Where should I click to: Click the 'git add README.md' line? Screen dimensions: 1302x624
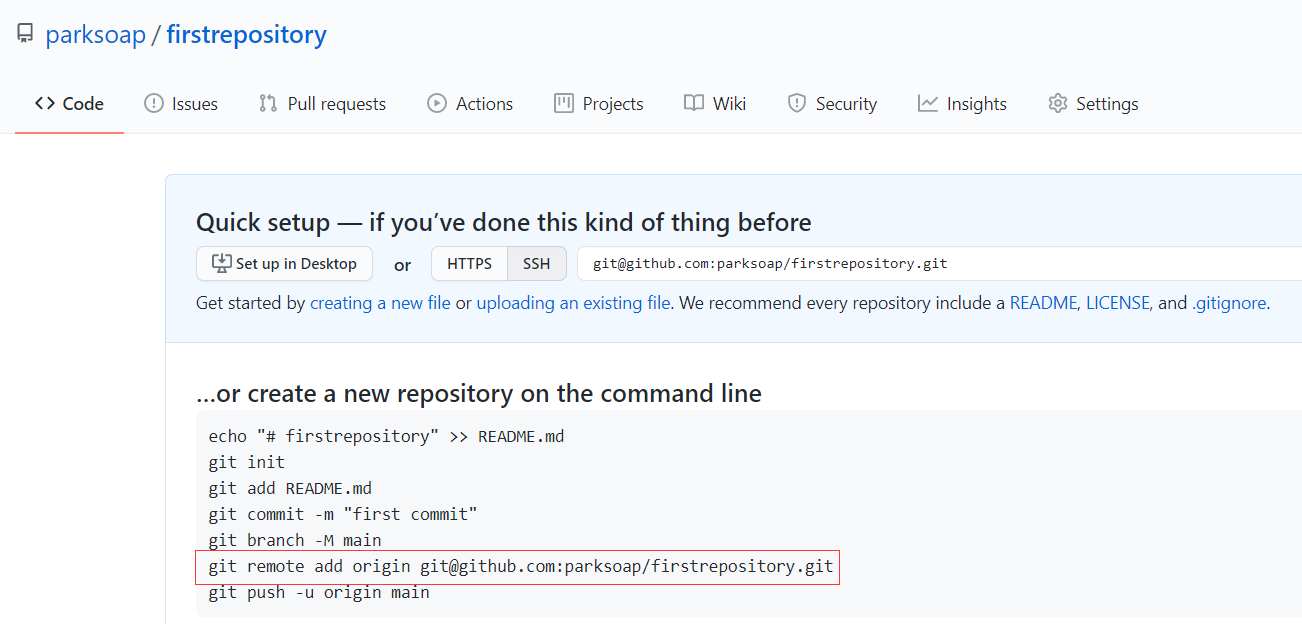[x=290, y=488]
